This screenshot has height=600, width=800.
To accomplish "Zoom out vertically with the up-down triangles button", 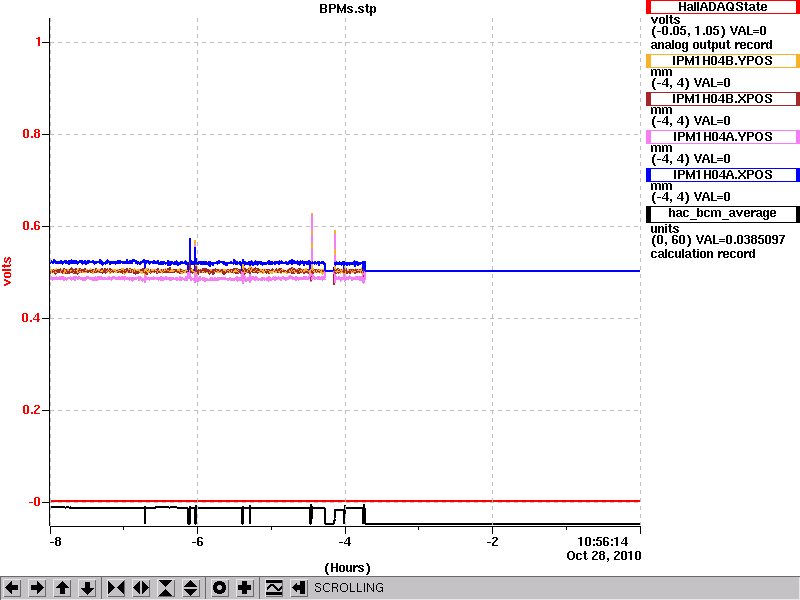I will coord(191,588).
